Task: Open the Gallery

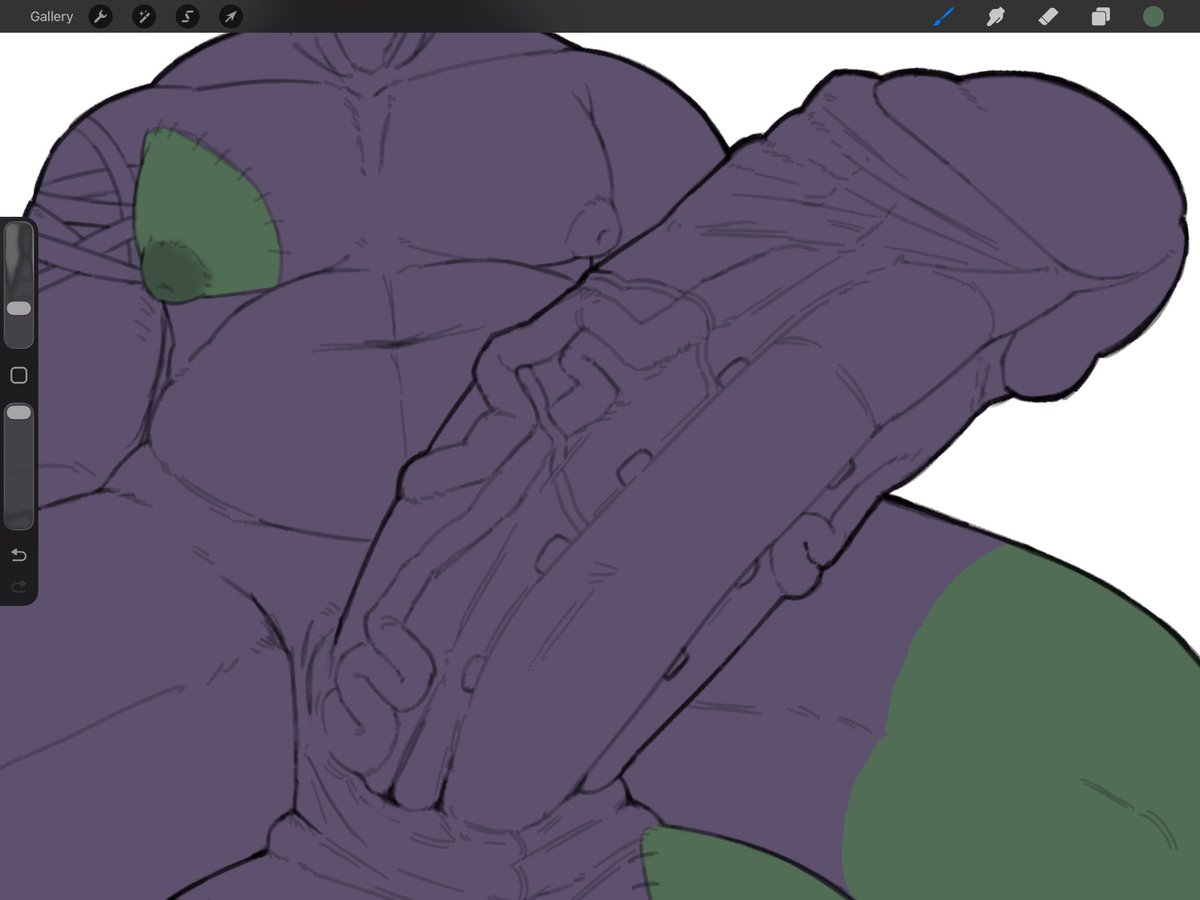Action: 51,16
